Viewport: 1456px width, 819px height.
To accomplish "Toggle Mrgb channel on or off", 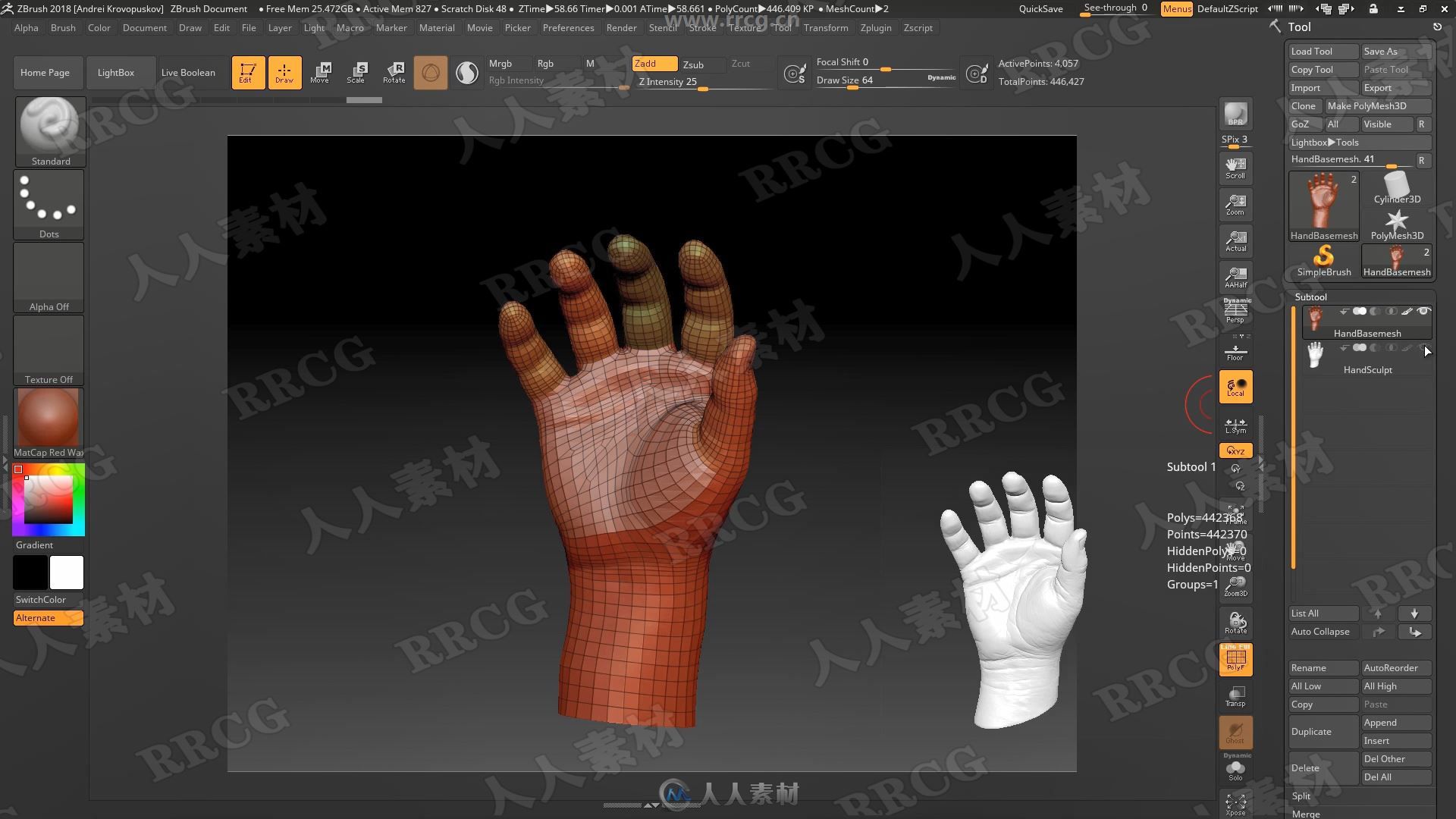I will pyautogui.click(x=501, y=63).
